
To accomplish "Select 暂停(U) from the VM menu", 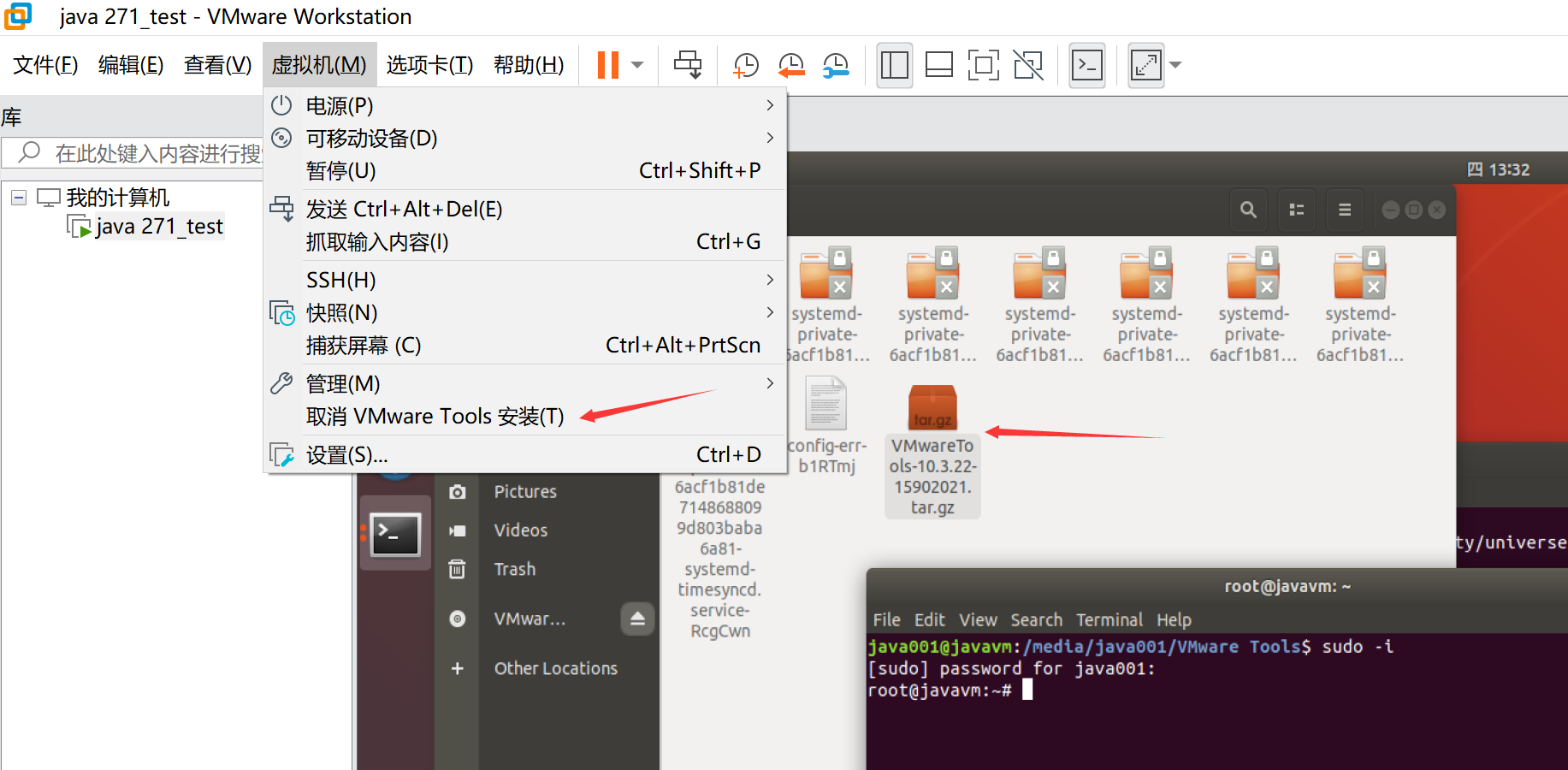I will [x=525, y=171].
